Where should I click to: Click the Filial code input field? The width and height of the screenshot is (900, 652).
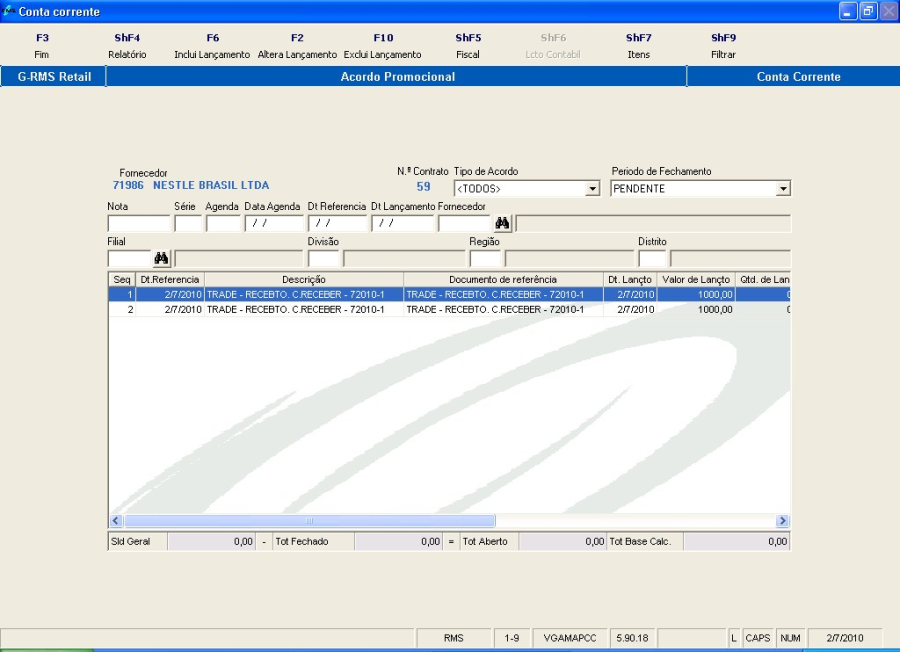[129, 258]
